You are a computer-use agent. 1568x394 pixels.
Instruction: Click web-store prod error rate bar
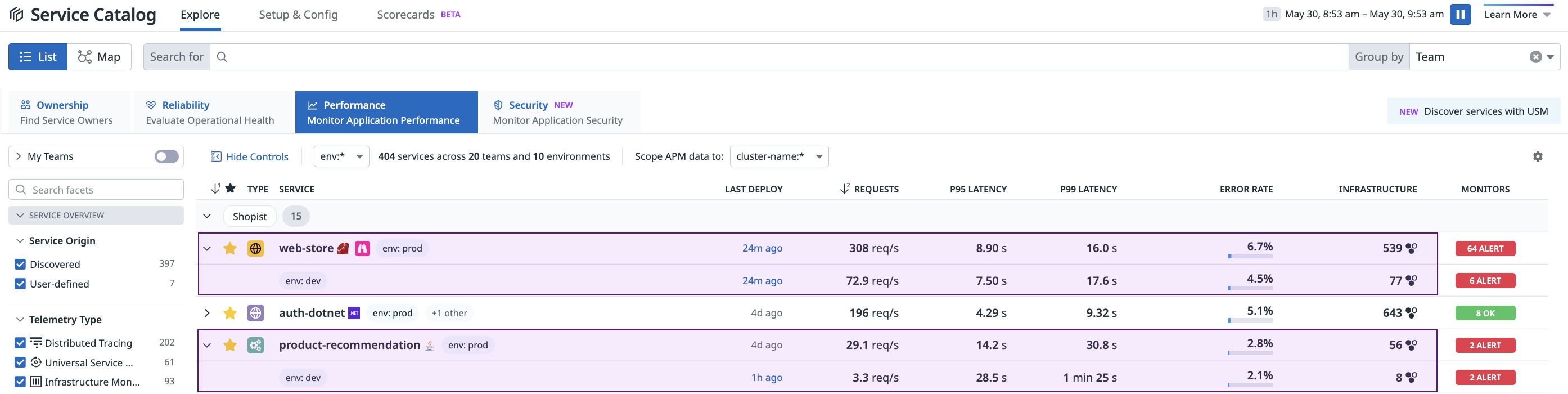pyautogui.click(x=1250, y=256)
